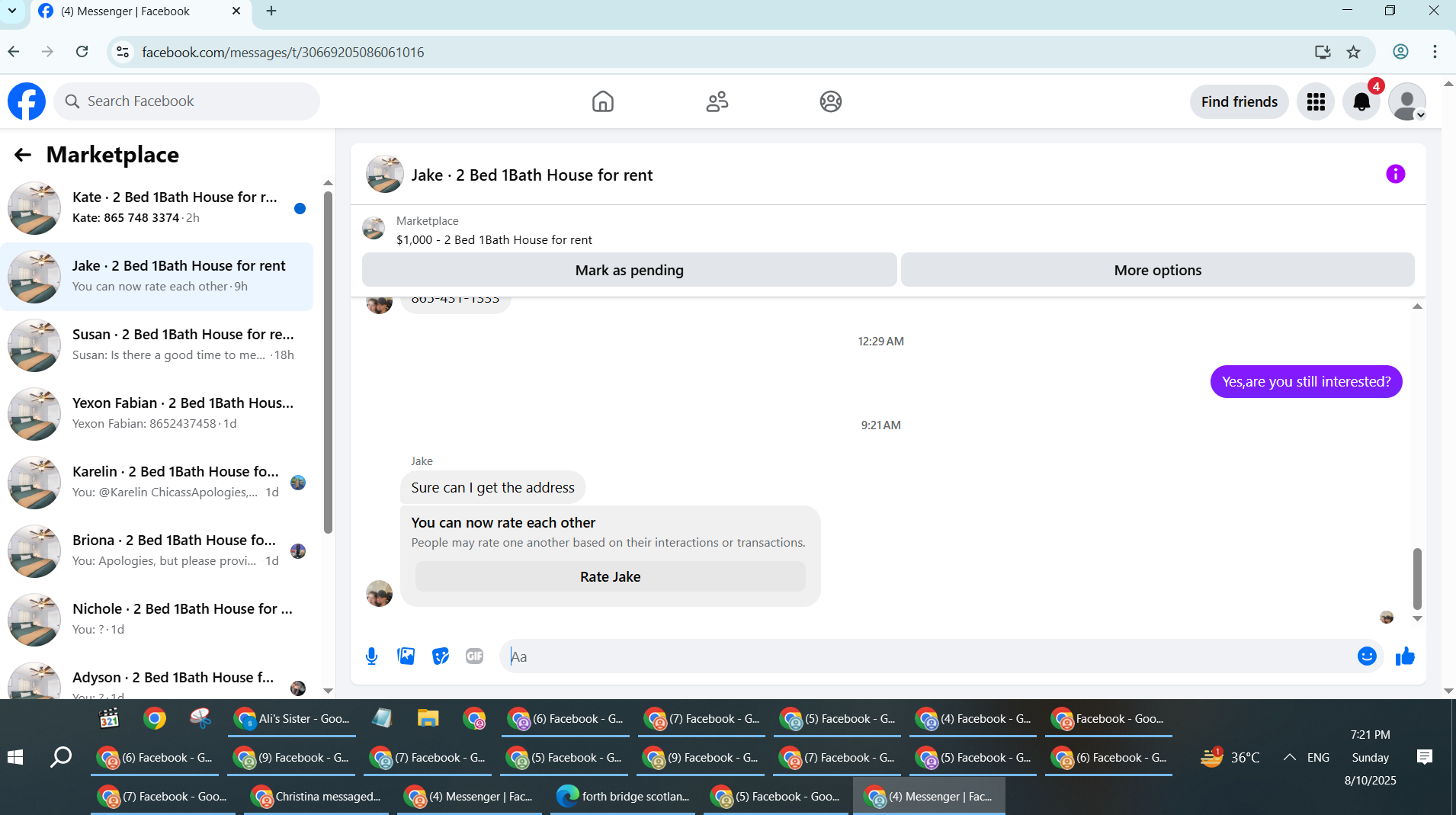
Task: Click Rate Jake button
Action: (x=610, y=577)
